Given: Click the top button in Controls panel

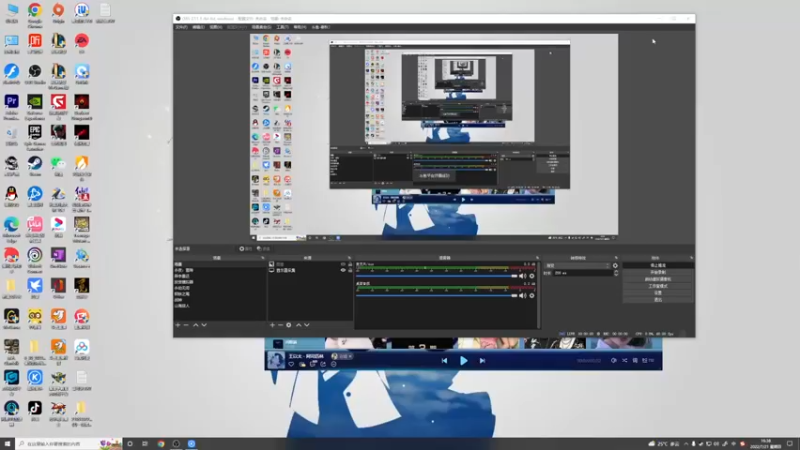Looking at the screenshot, I should [x=658, y=265].
